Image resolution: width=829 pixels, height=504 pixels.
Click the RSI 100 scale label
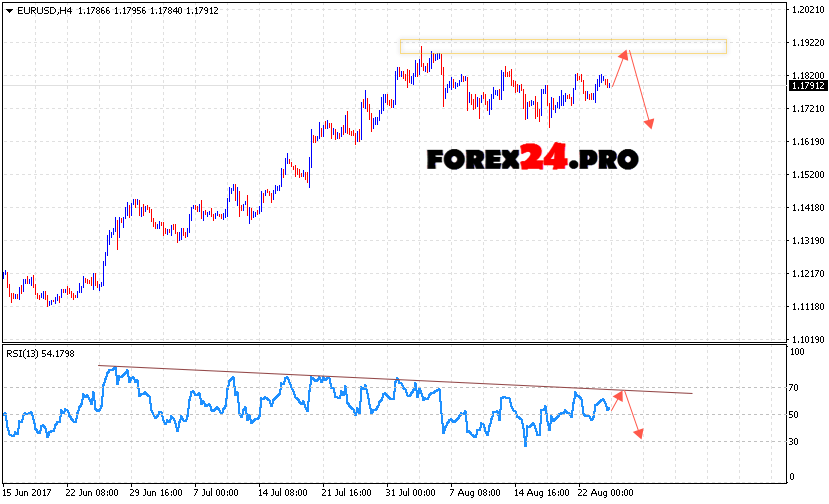[x=798, y=353]
